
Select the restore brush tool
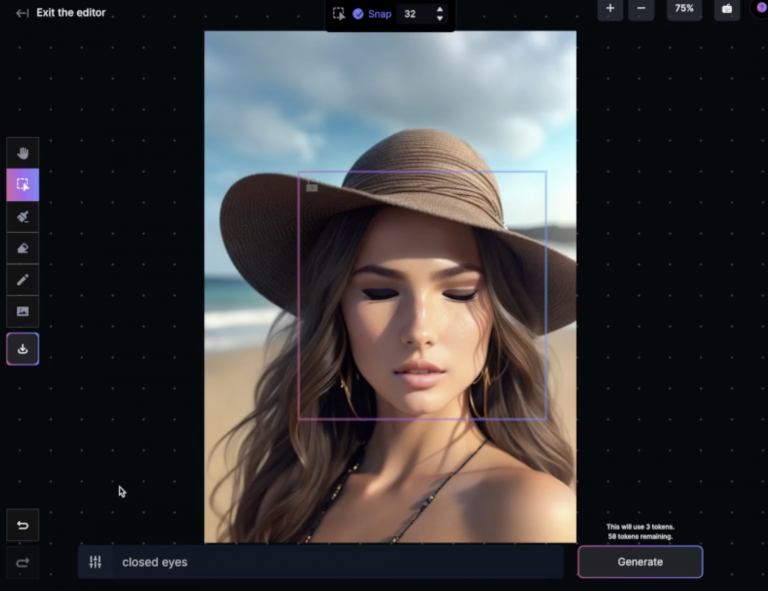click(22, 216)
